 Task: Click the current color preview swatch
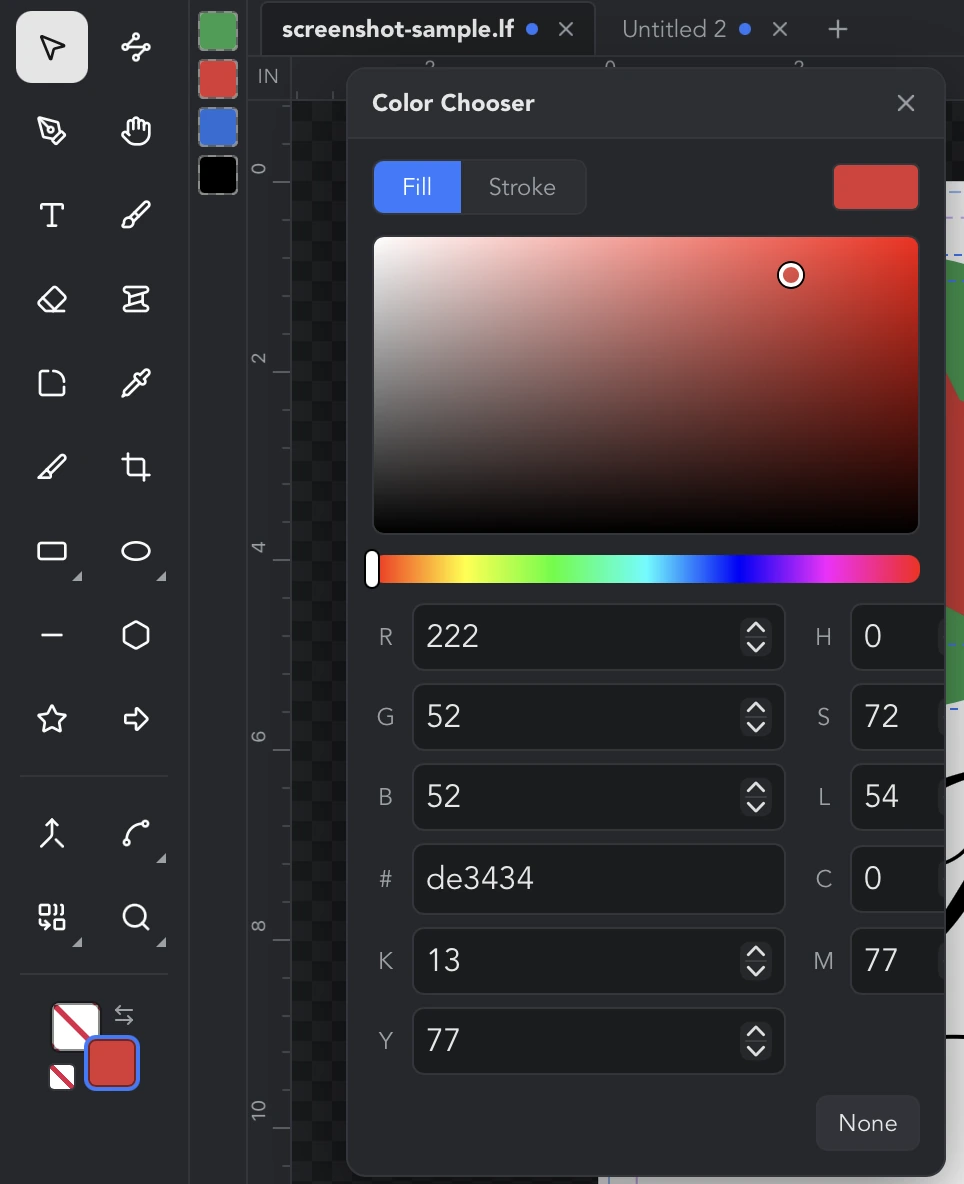point(876,187)
